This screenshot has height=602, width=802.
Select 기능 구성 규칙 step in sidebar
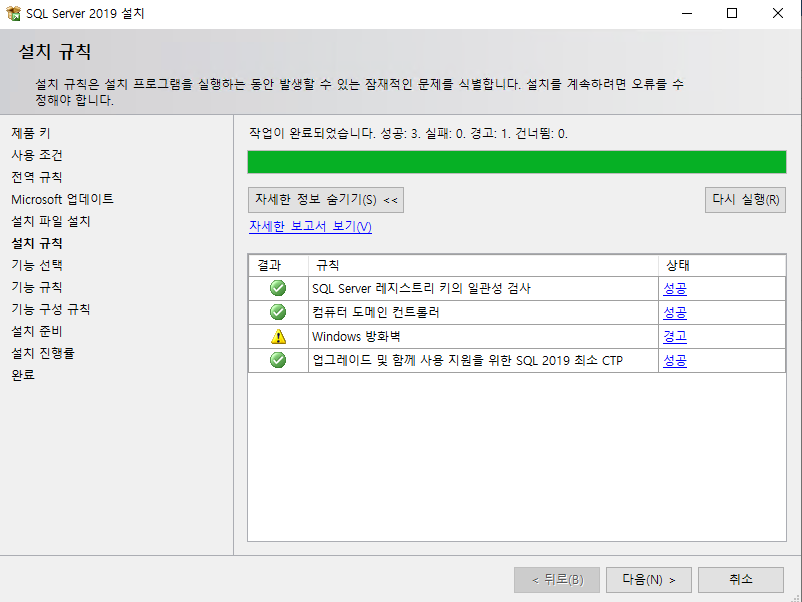51,309
